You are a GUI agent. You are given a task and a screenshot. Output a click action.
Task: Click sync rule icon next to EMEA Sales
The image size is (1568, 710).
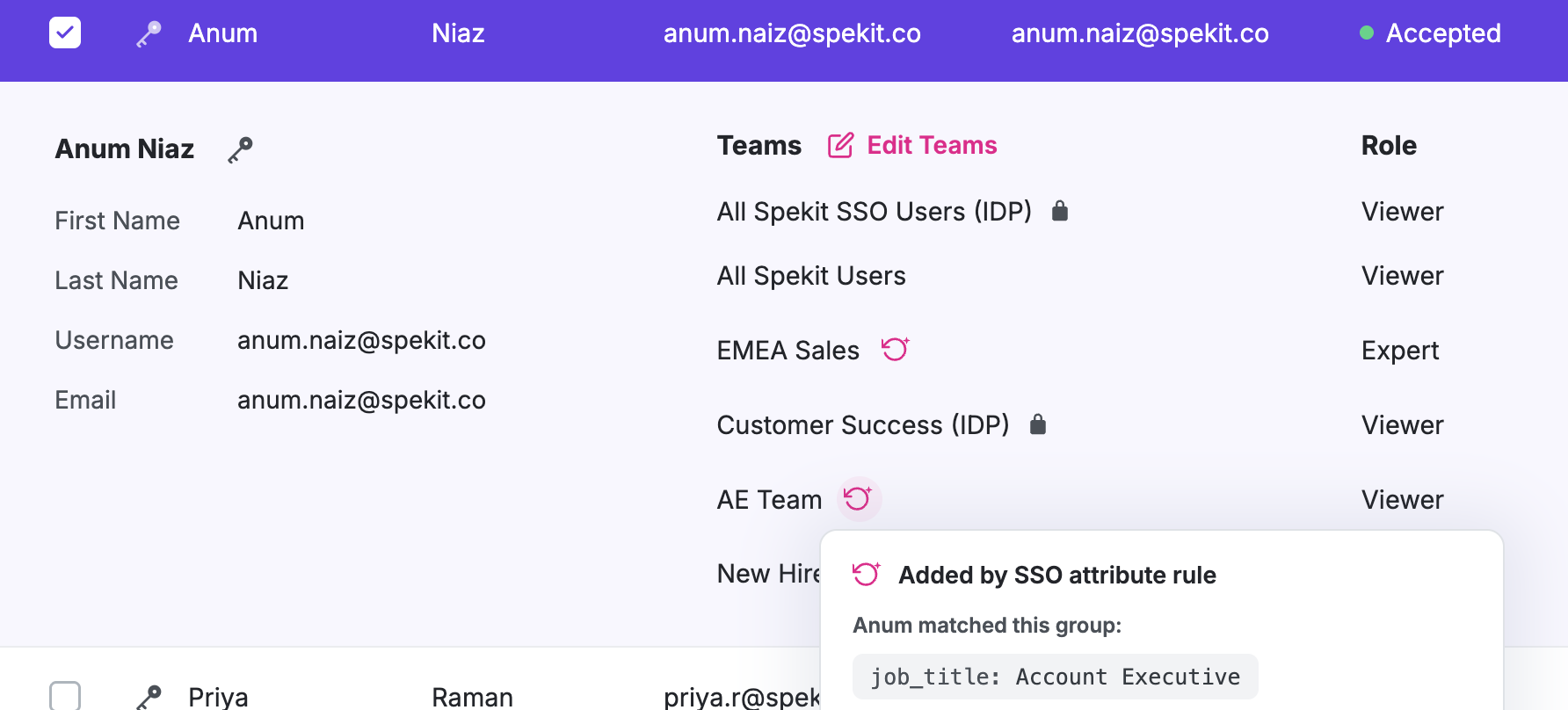(895, 350)
